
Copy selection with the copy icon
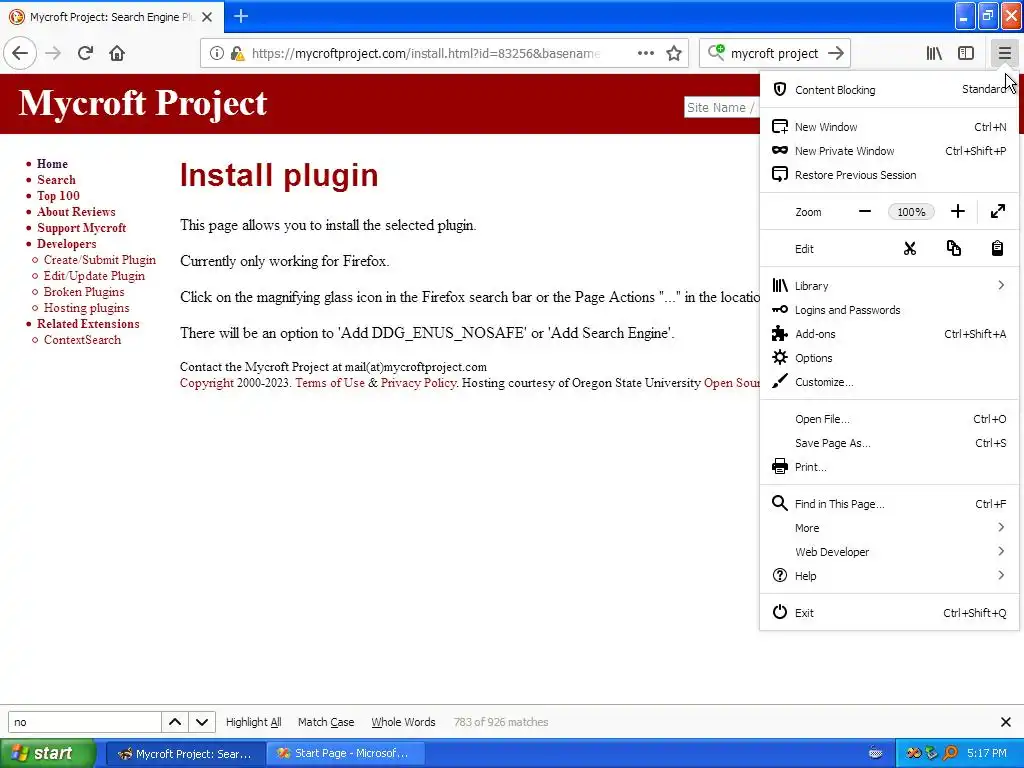pos(953,249)
